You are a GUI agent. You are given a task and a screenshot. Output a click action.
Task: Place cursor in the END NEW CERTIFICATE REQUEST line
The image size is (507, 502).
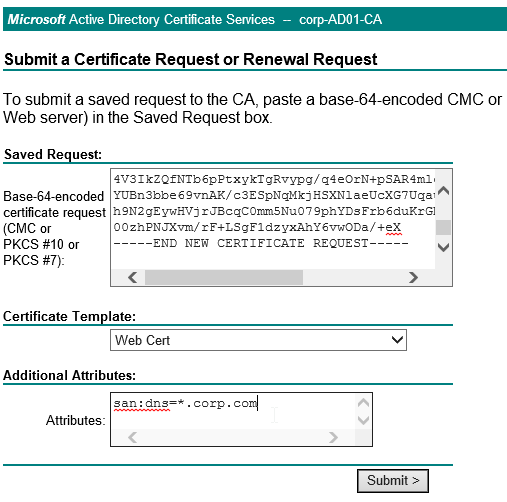point(261,243)
